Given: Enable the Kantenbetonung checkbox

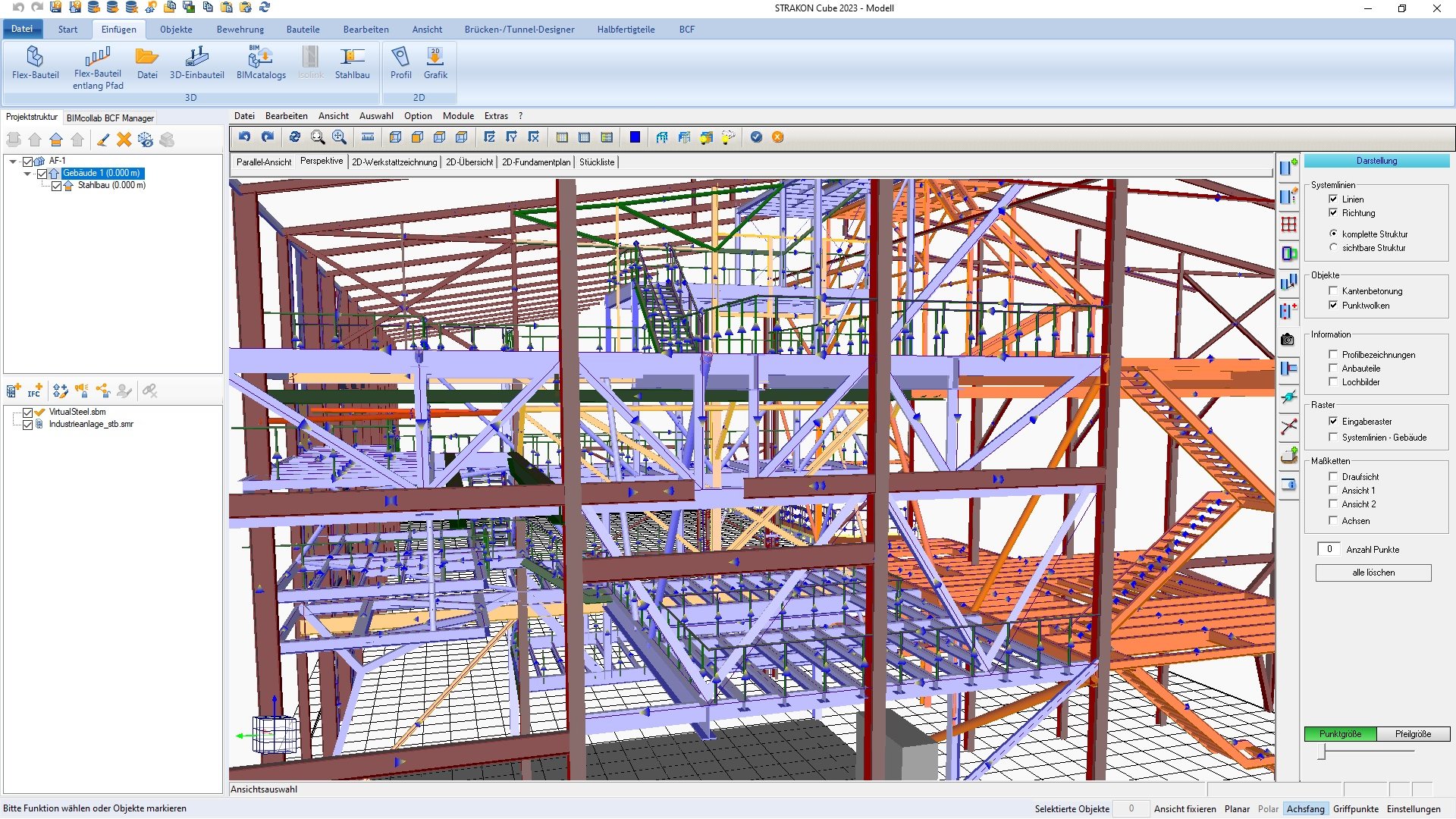Looking at the screenshot, I should [1333, 291].
